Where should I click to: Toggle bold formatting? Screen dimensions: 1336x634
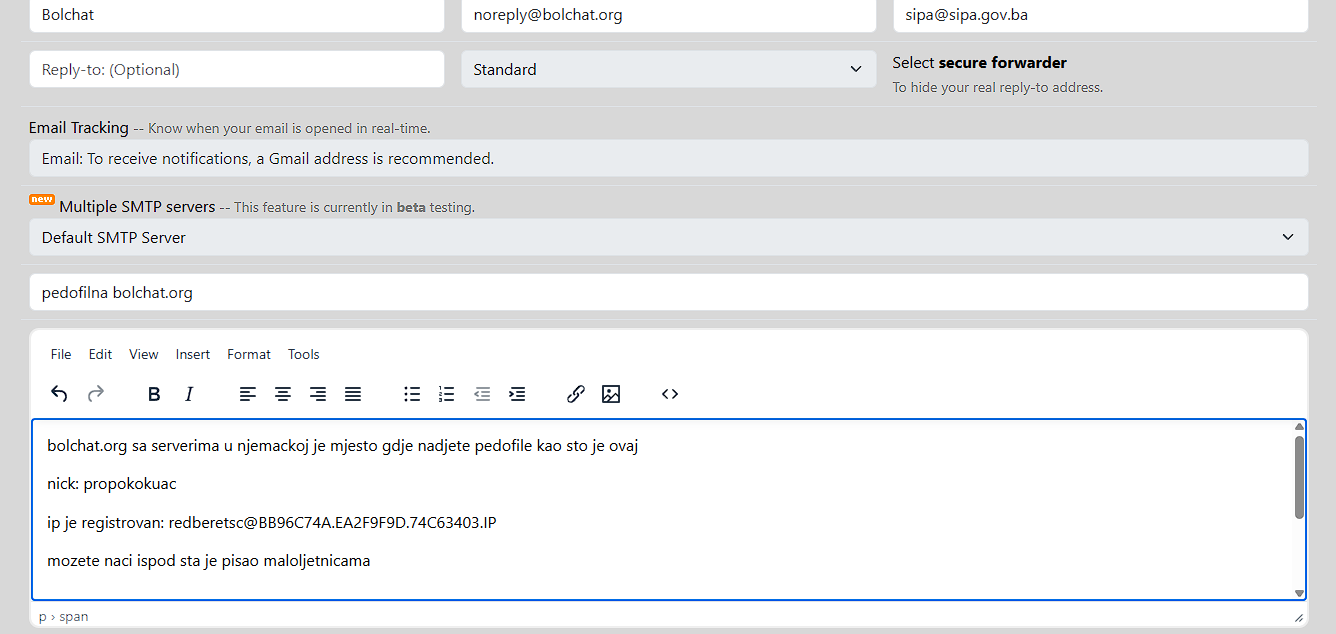pyautogui.click(x=154, y=394)
